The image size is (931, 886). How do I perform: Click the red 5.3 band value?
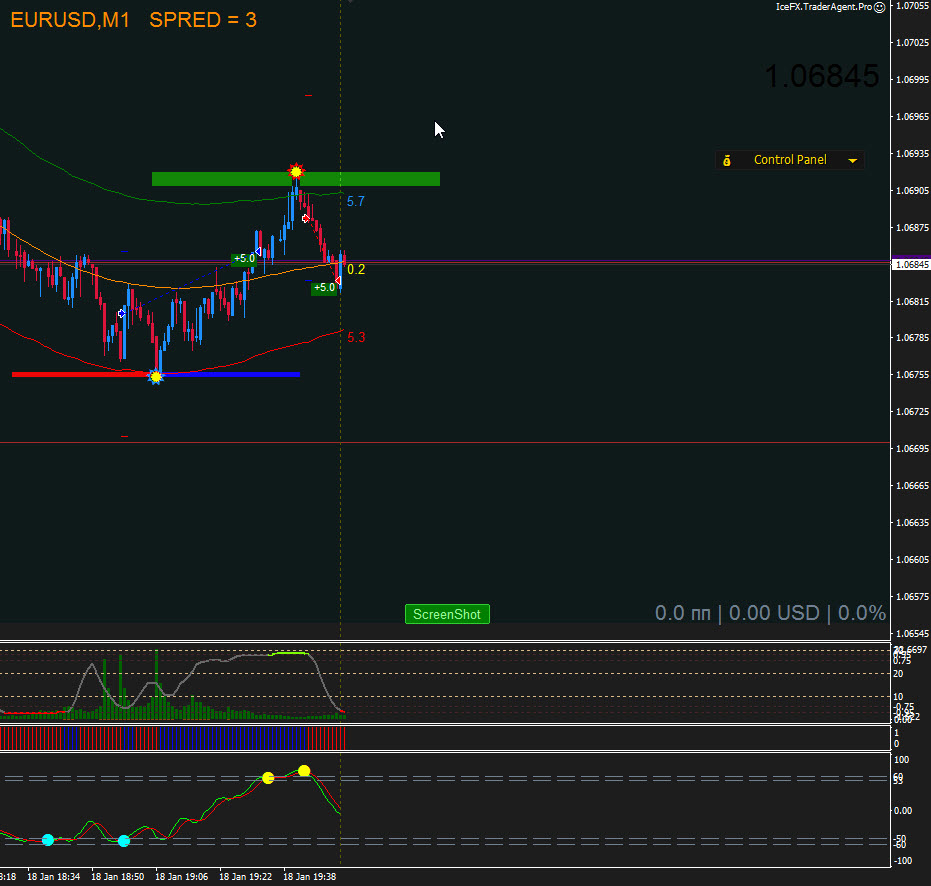pos(356,337)
